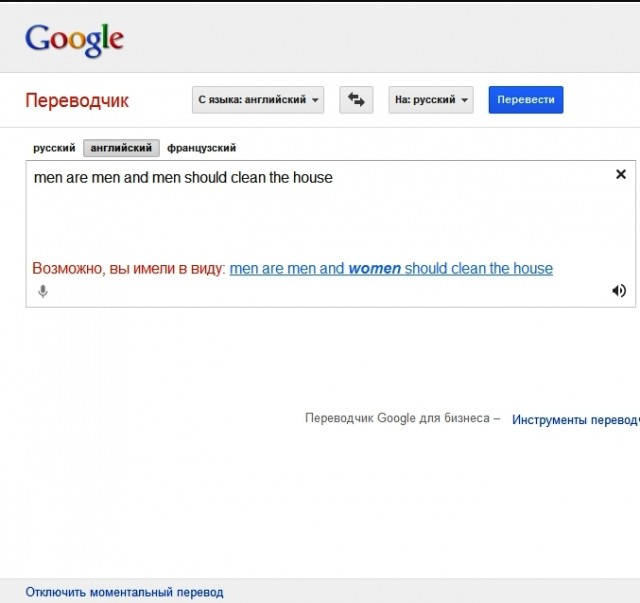Click the typed text 'men are men and men'
Screen dimensions: 640x603
[107, 178]
